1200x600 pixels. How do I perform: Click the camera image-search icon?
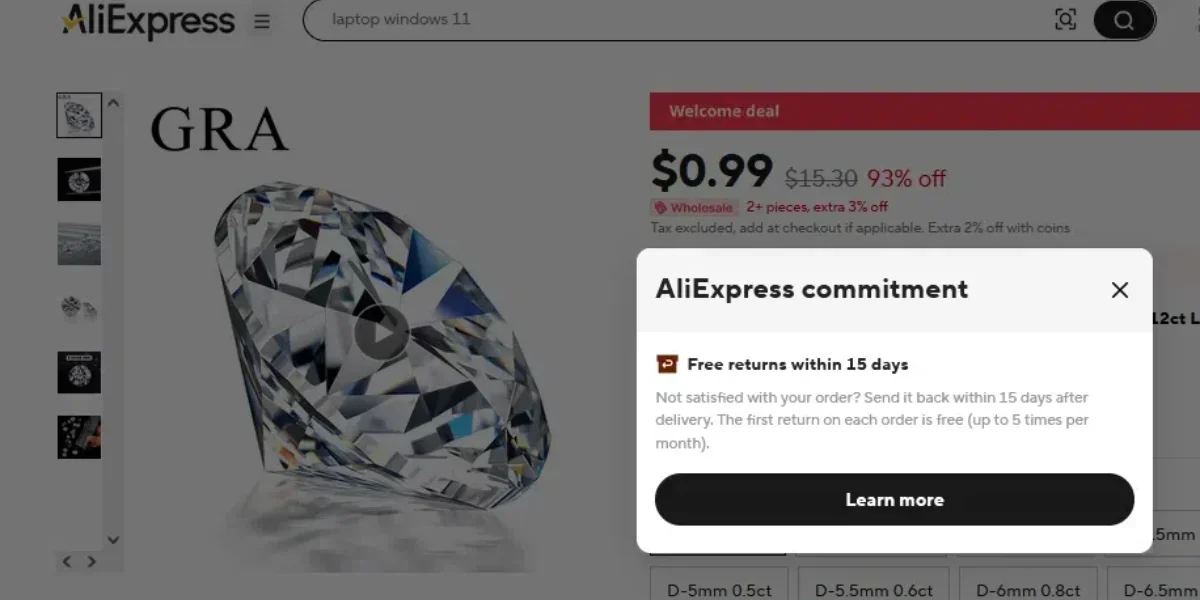point(1066,19)
